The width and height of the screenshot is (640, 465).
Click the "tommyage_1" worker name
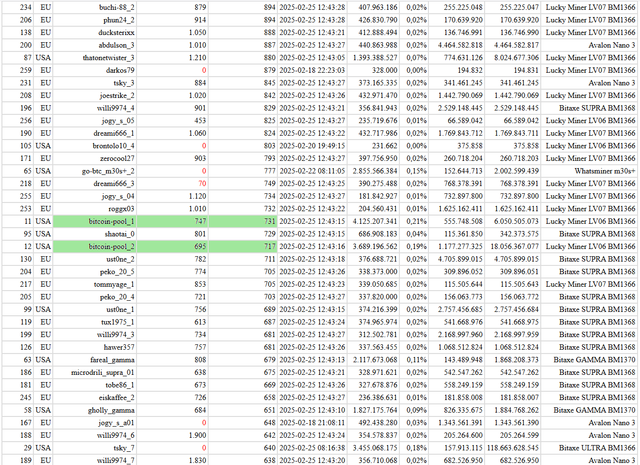click(114, 285)
